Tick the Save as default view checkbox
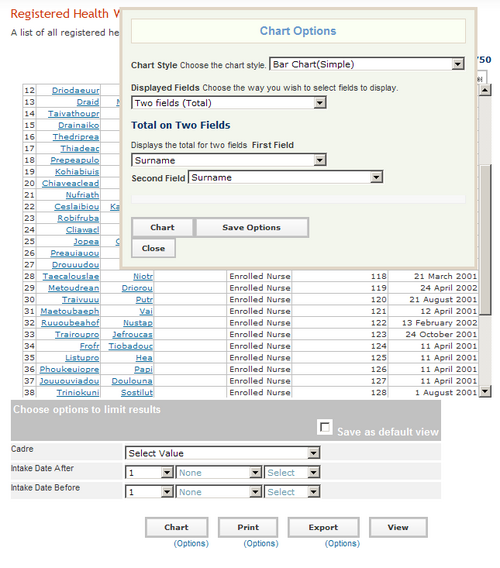This screenshot has height=568, width=500. coord(325,427)
